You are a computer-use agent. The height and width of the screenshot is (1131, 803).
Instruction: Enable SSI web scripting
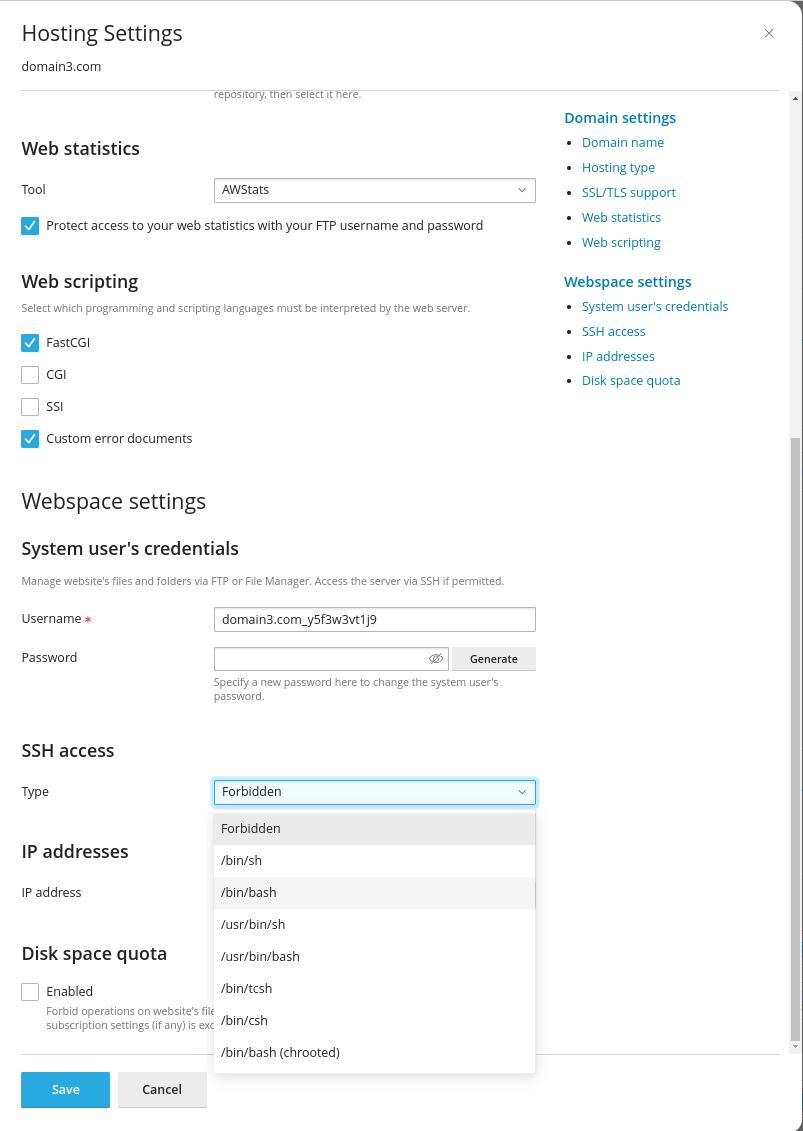pos(30,406)
